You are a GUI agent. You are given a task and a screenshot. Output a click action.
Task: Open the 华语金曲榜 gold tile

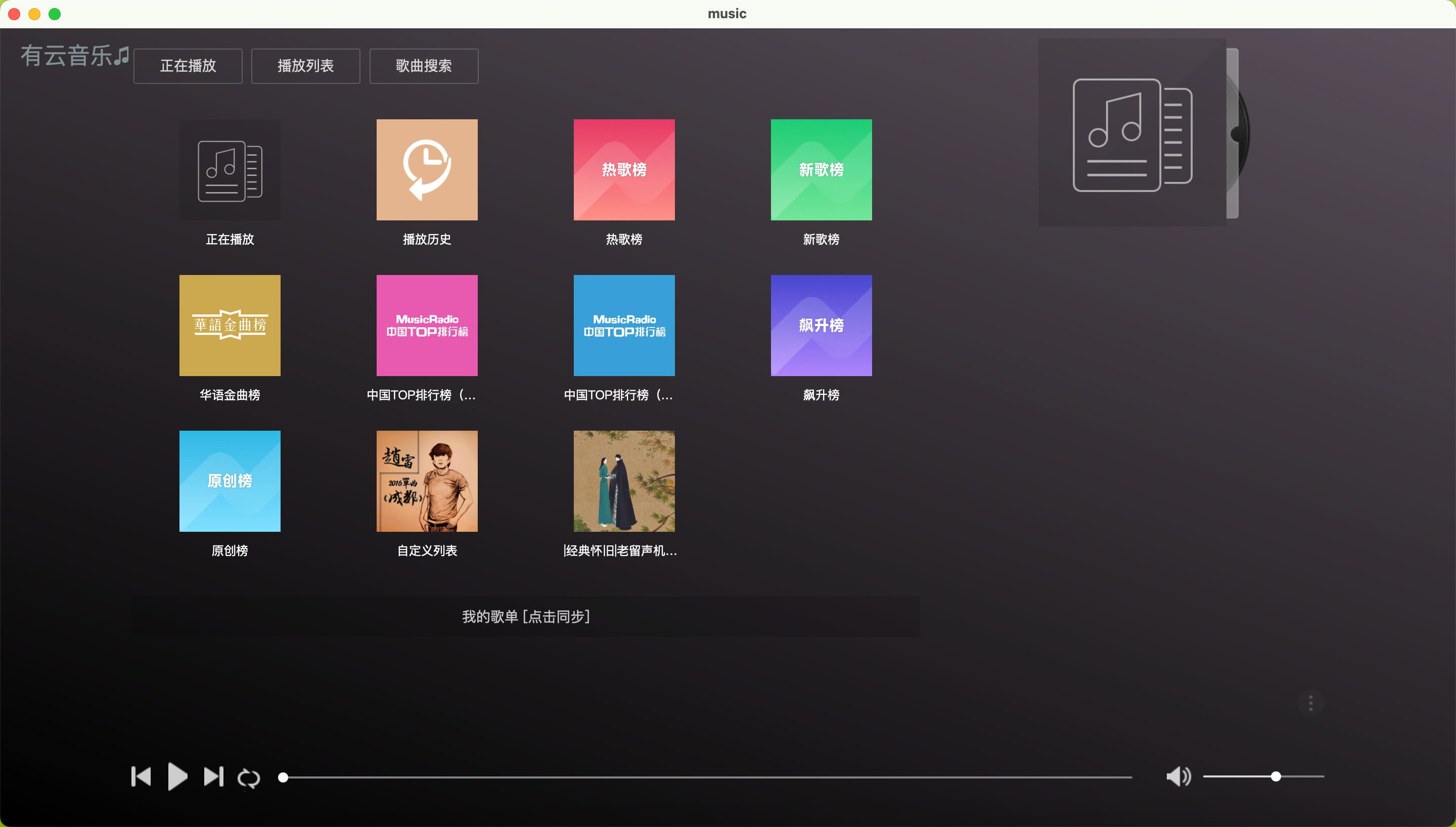click(x=230, y=326)
